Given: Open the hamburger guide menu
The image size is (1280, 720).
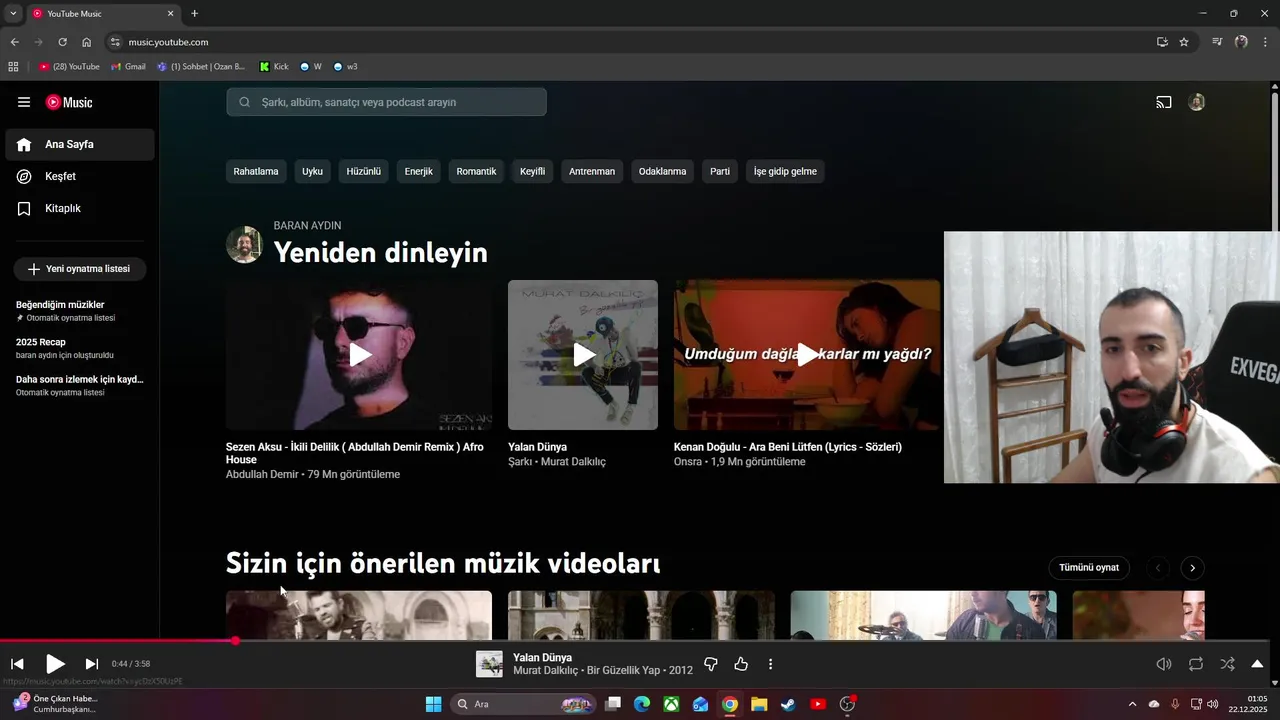Looking at the screenshot, I should [24, 102].
